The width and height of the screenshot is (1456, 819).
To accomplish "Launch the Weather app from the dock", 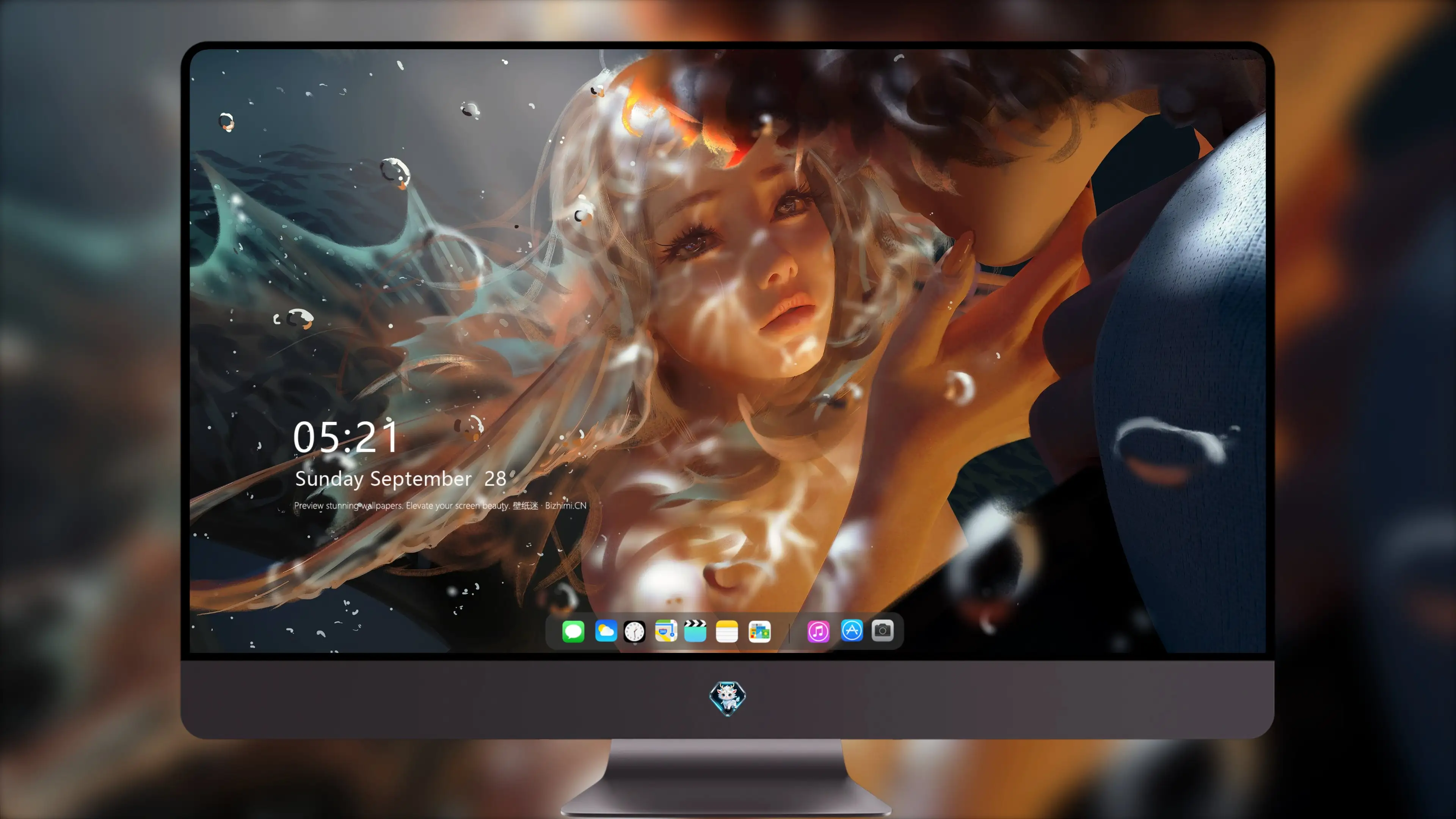I will (x=606, y=631).
